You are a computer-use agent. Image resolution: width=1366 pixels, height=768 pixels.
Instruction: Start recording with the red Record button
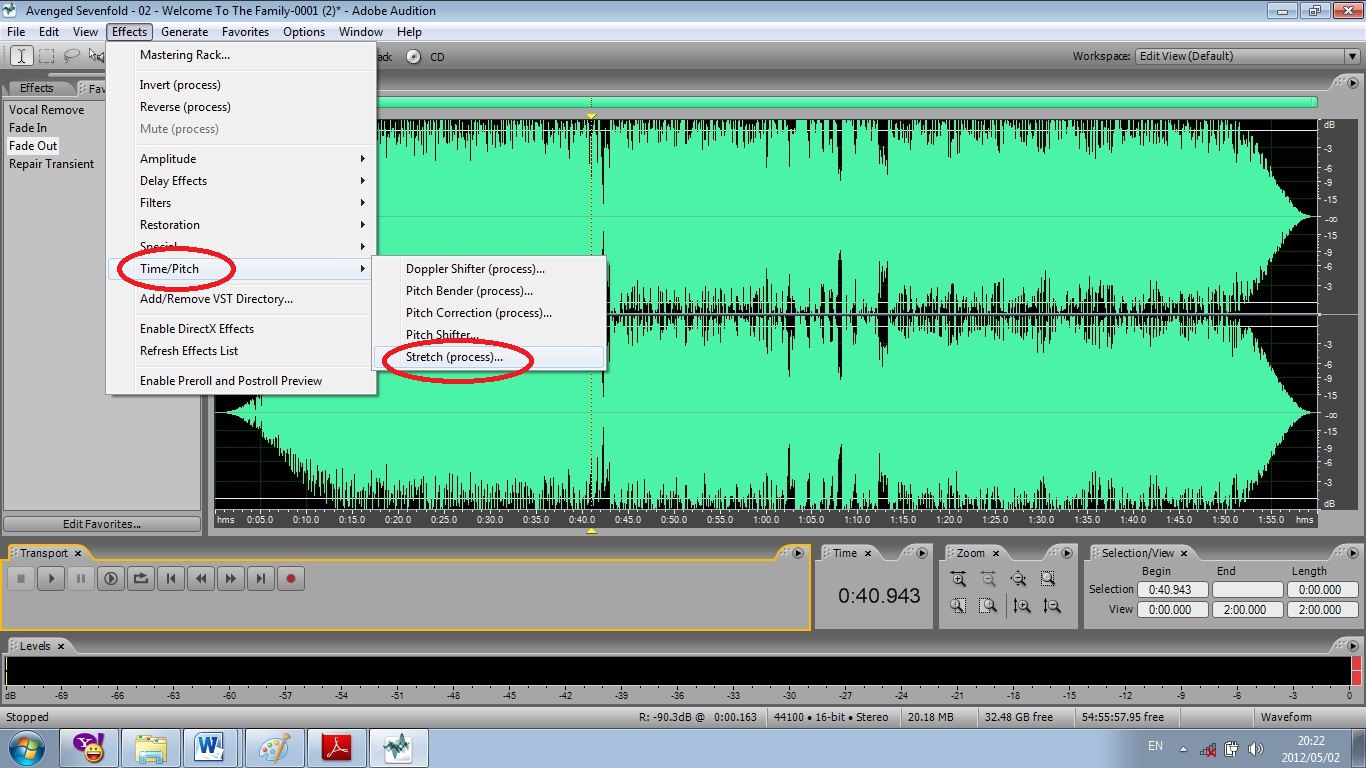pos(291,578)
